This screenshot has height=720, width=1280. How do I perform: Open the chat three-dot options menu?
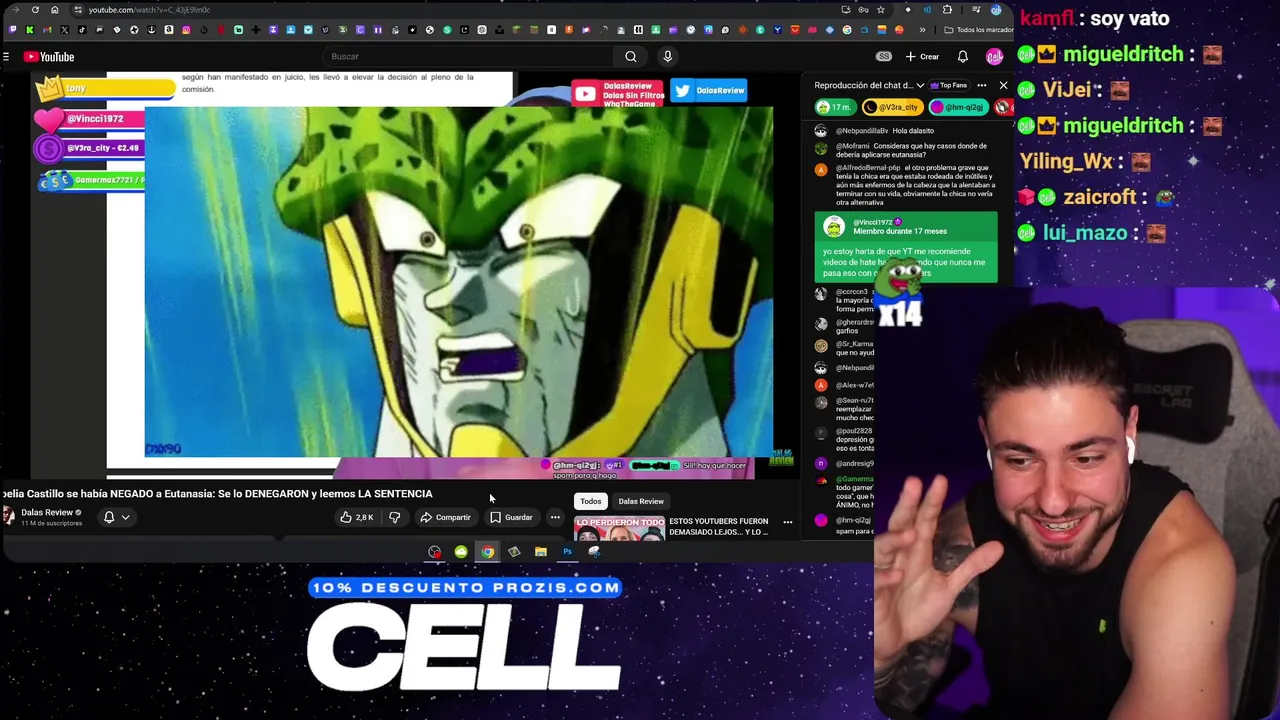(982, 86)
